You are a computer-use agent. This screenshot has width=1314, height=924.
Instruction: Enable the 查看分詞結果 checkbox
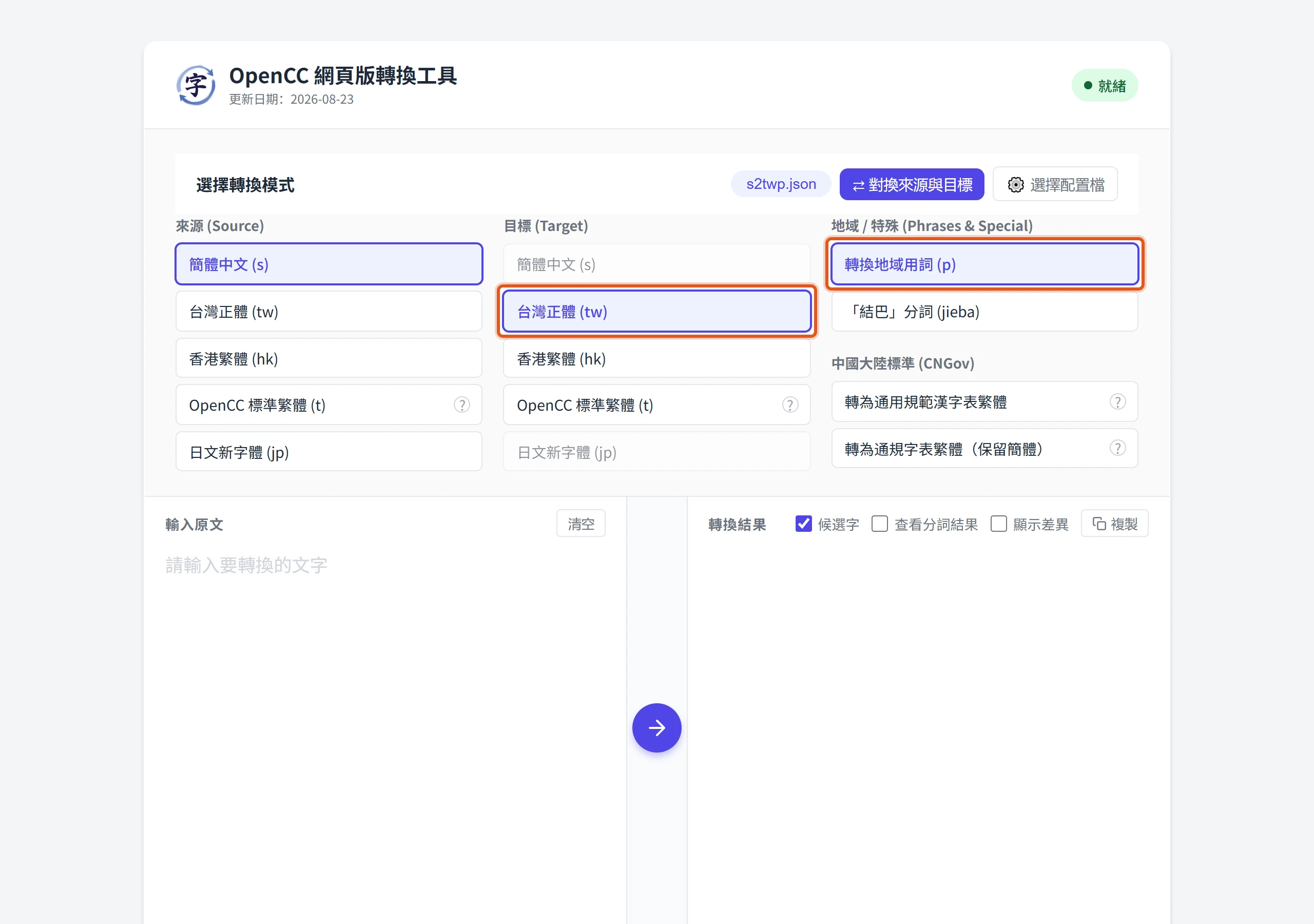(x=880, y=524)
